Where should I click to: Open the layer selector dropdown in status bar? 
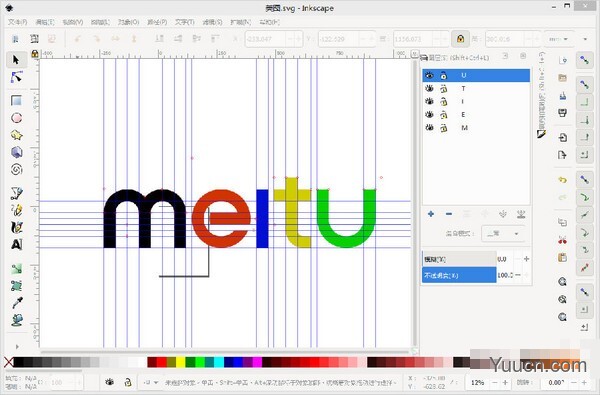coord(150,382)
